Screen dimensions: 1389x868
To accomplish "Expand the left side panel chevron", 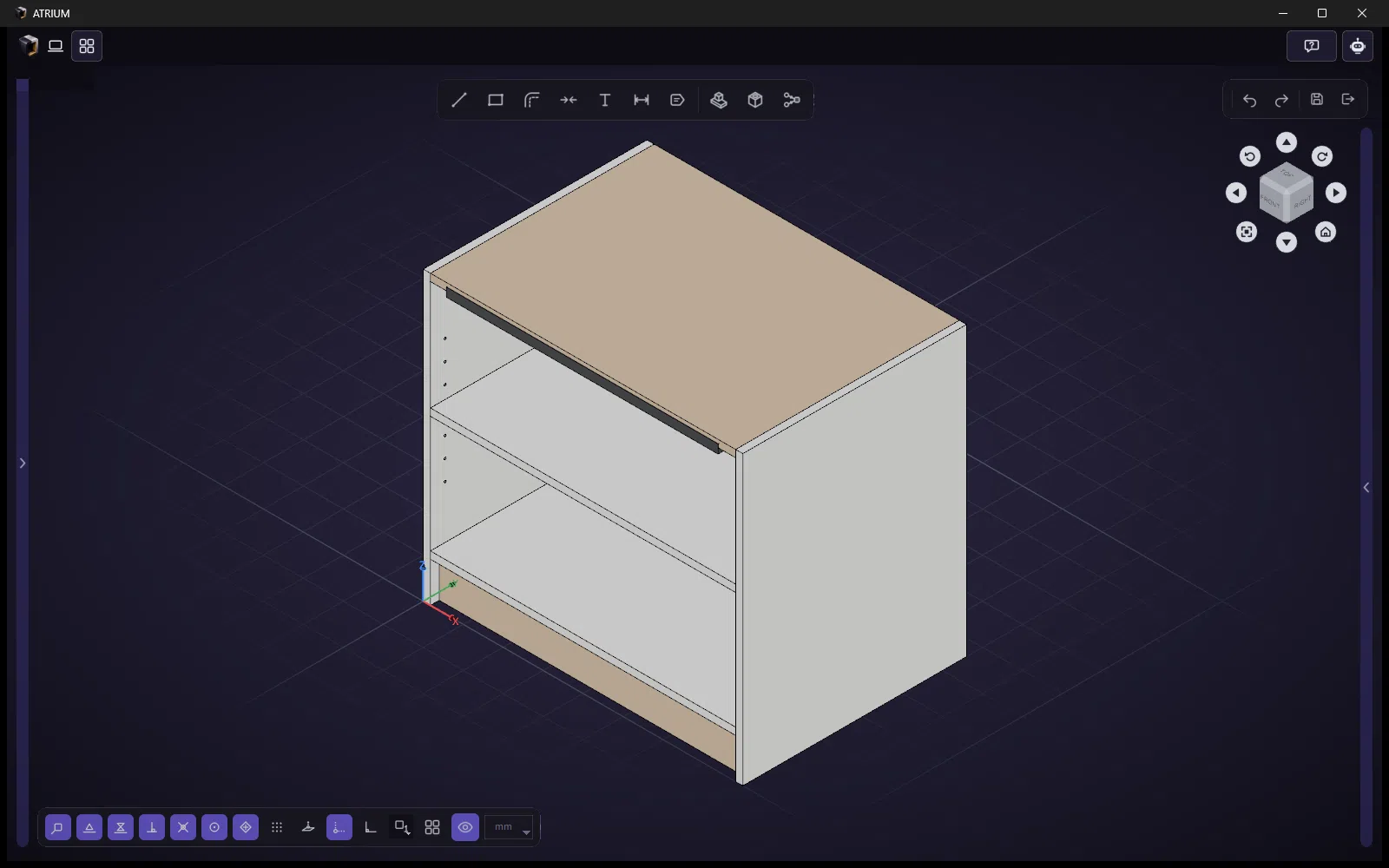I will 23,463.
